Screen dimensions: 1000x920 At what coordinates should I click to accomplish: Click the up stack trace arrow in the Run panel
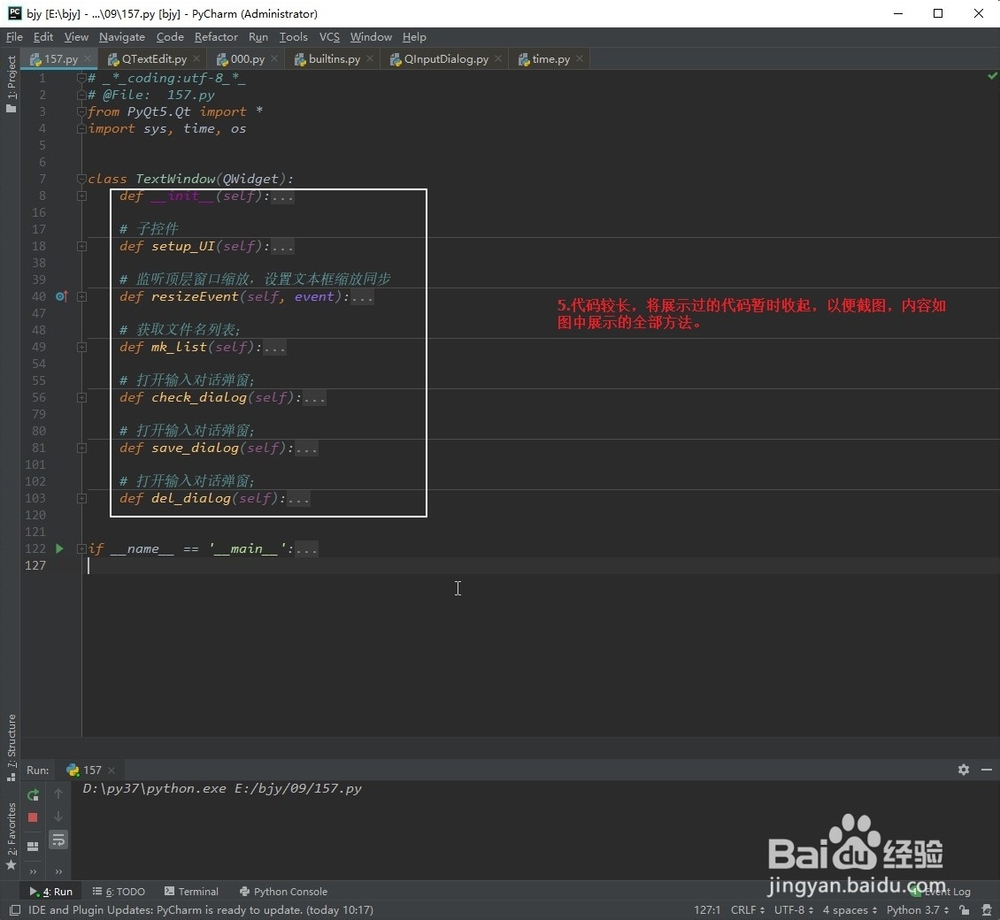tap(58, 794)
